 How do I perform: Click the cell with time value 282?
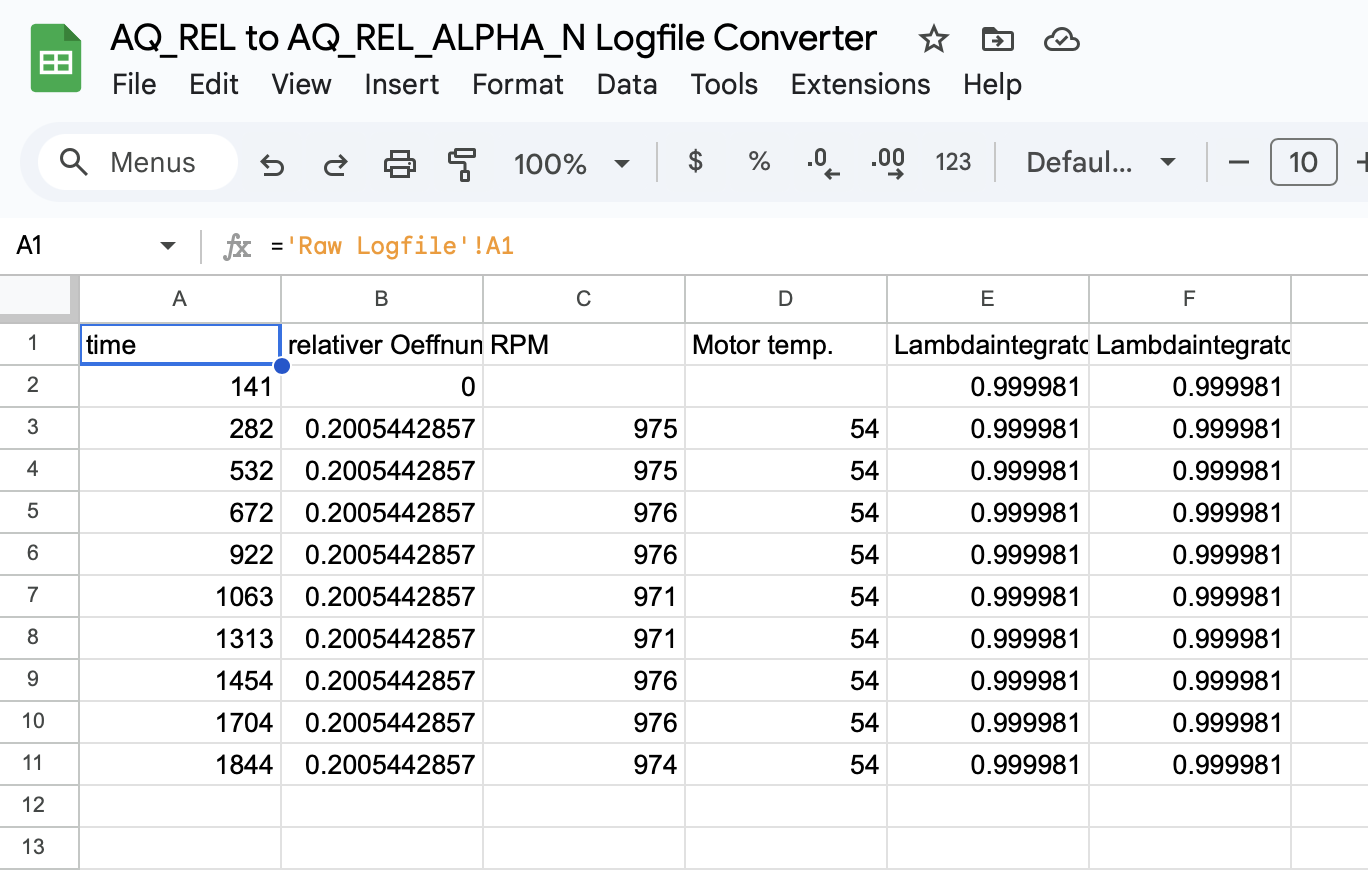tap(180, 429)
